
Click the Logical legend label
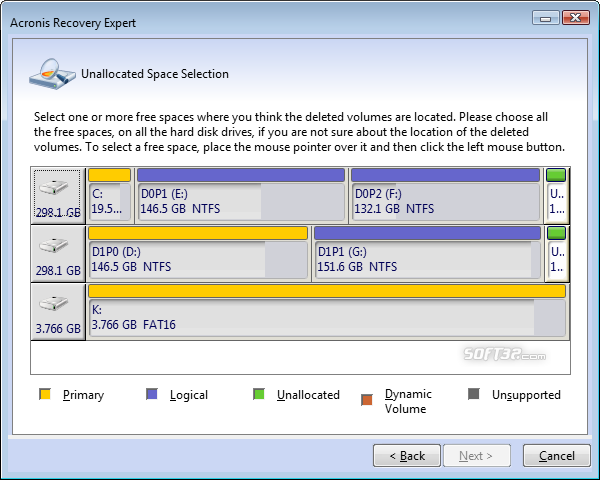189,395
